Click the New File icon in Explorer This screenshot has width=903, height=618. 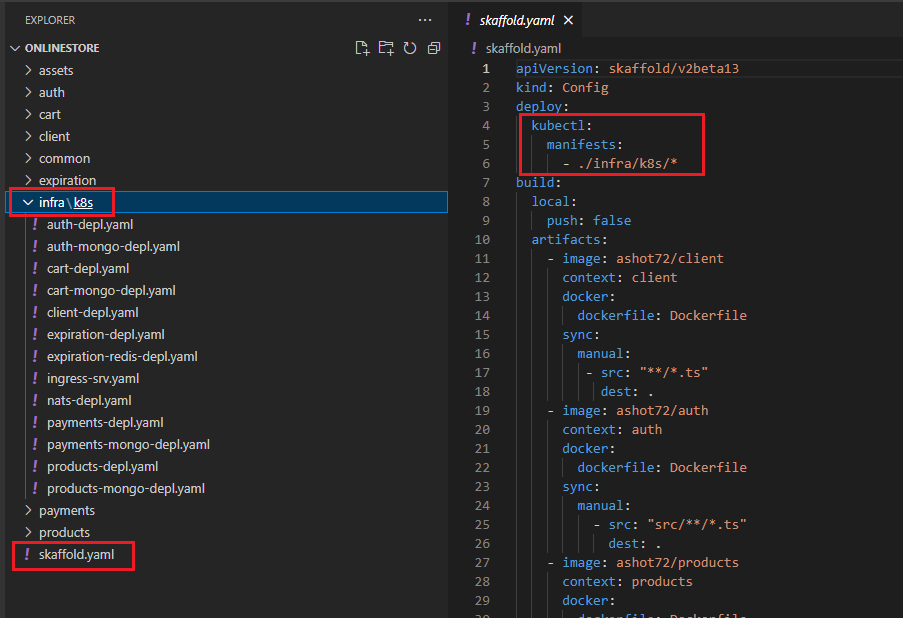(x=363, y=48)
